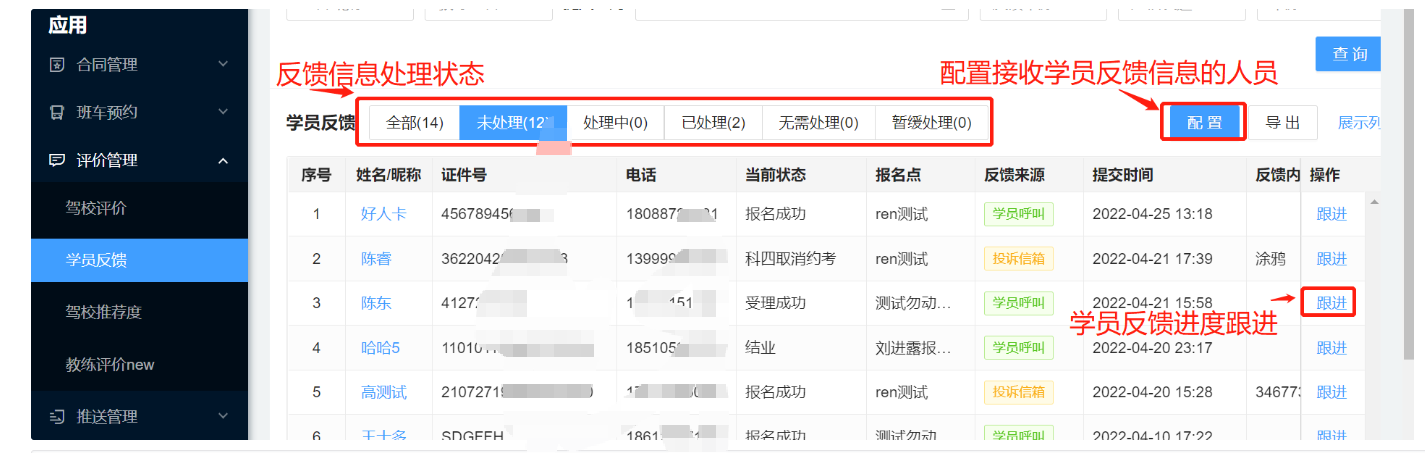The height and width of the screenshot is (453, 1425).
Task: Click the 展示列 link
Action: coord(1359,123)
